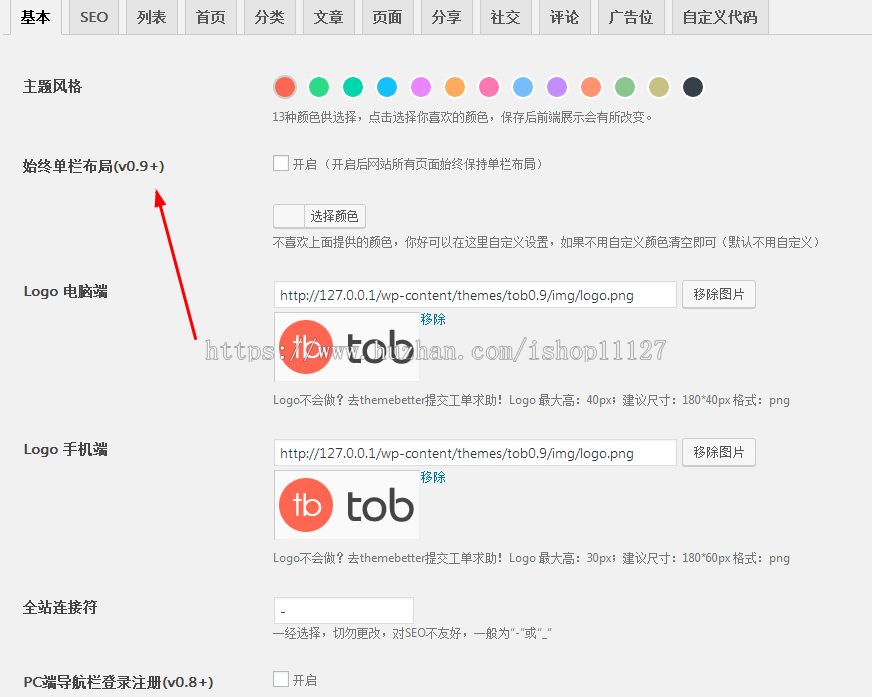Open the 社交 tab
Image resolution: width=872 pixels, height=697 pixels.
pyautogui.click(x=506, y=17)
